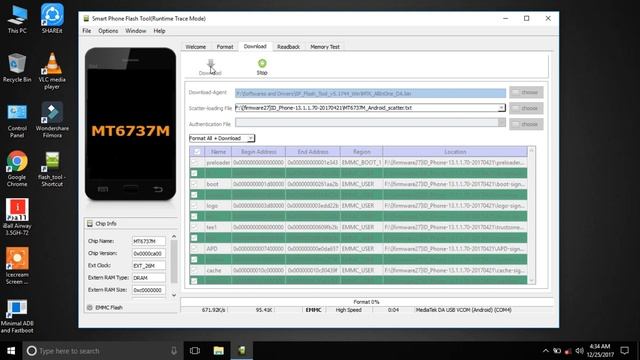The height and width of the screenshot is (360, 640).
Task: Click the EMMC Flash gear icon
Action: pyautogui.click(x=90, y=307)
